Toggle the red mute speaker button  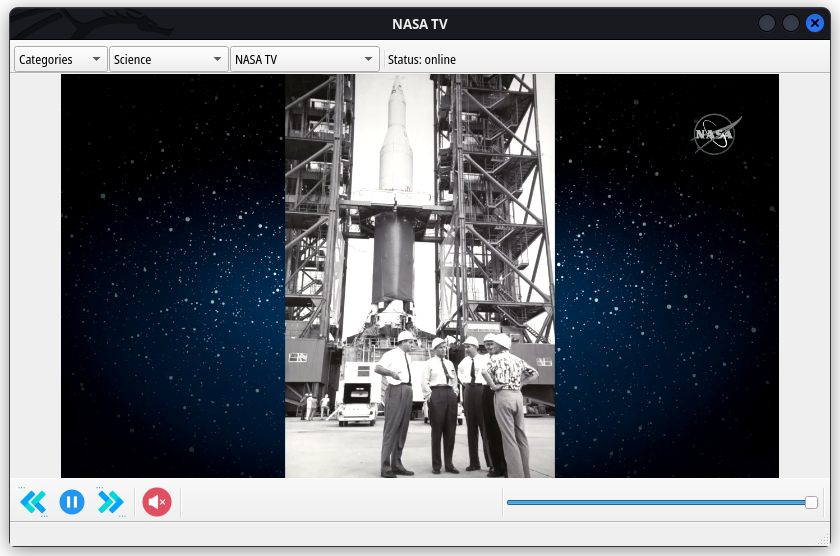tap(156, 502)
